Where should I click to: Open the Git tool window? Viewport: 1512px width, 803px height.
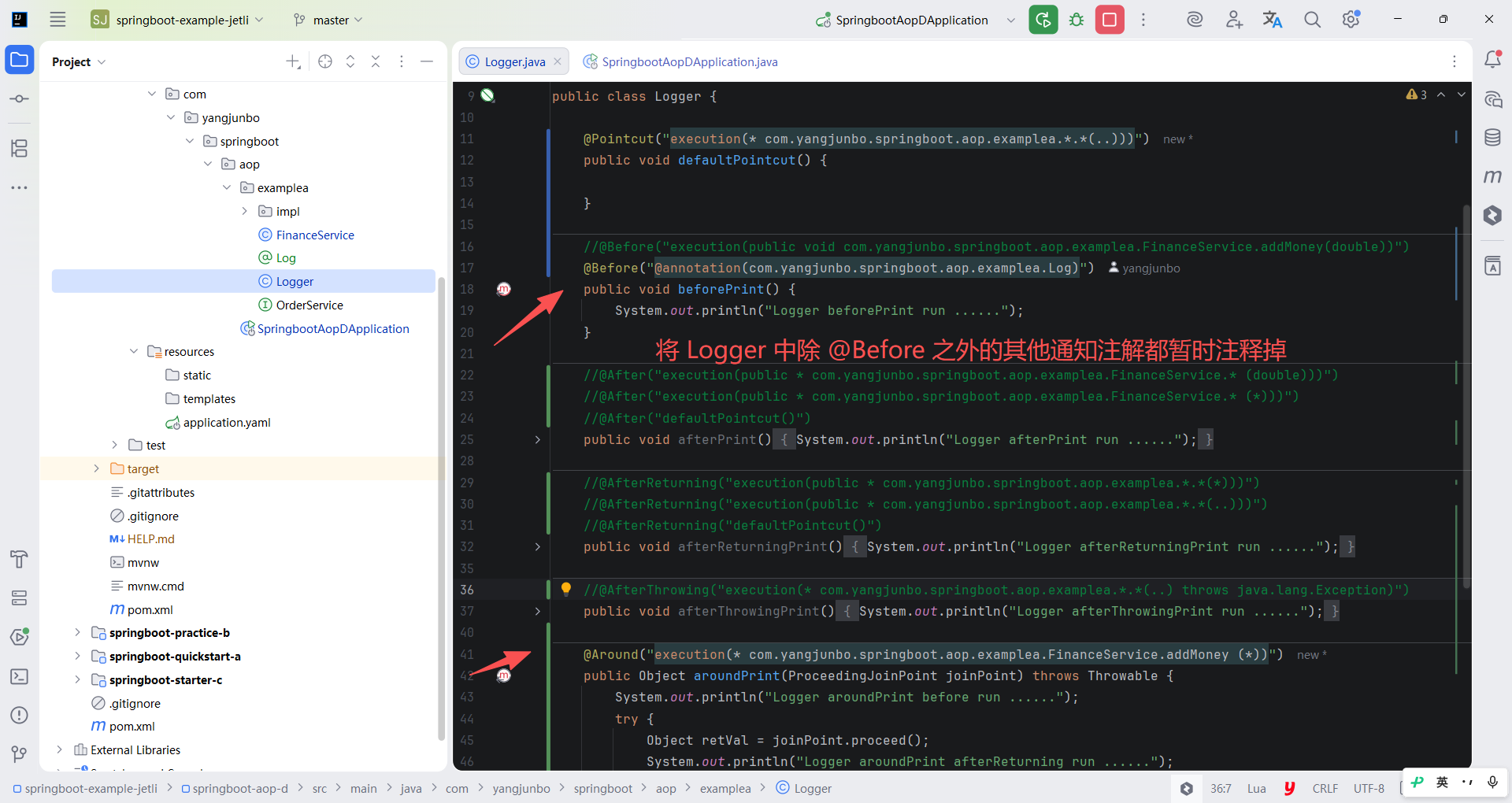point(20,754)
